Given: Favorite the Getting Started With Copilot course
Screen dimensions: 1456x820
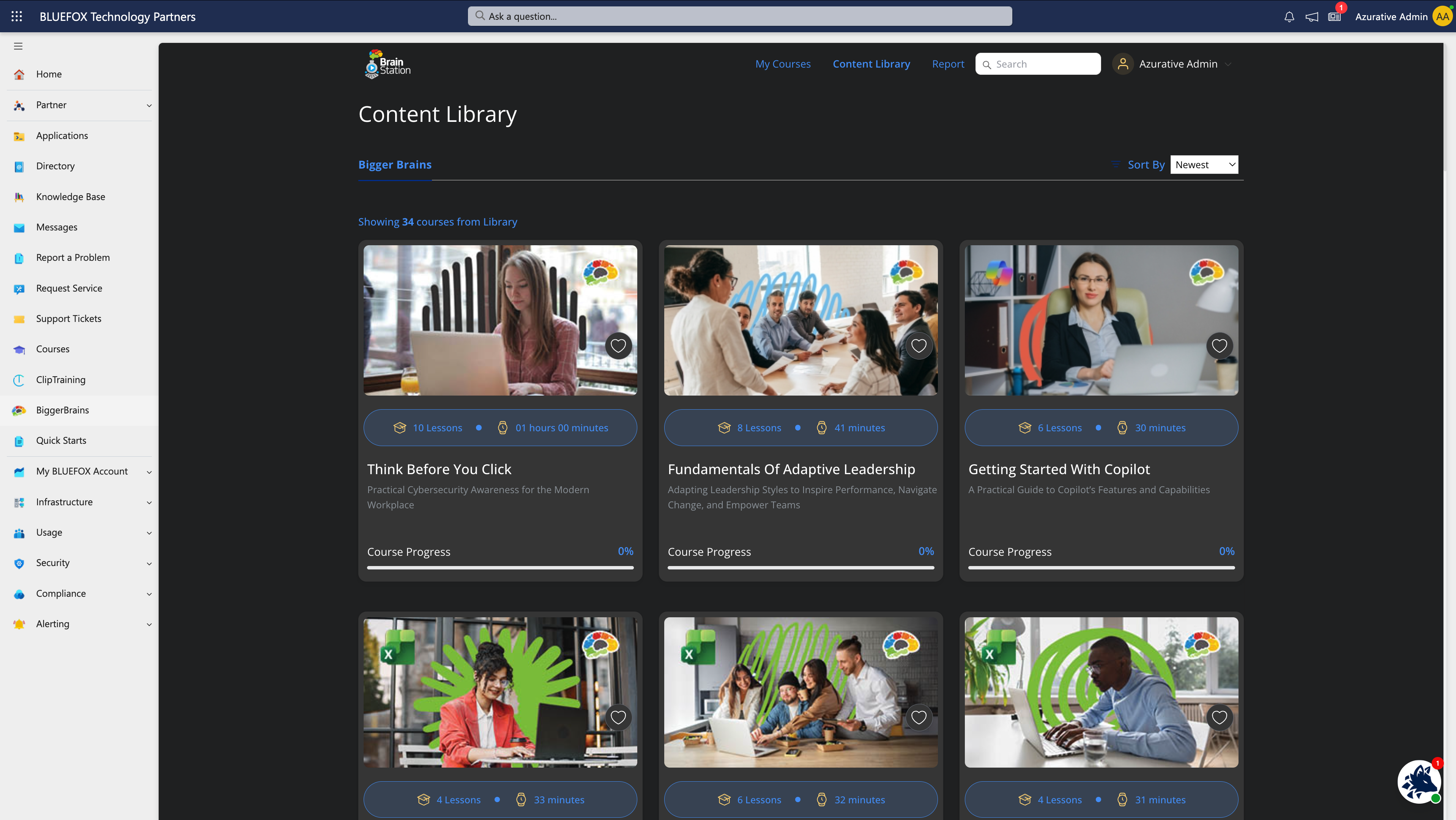Looking at the screenshot, I should pos(1220,345).
